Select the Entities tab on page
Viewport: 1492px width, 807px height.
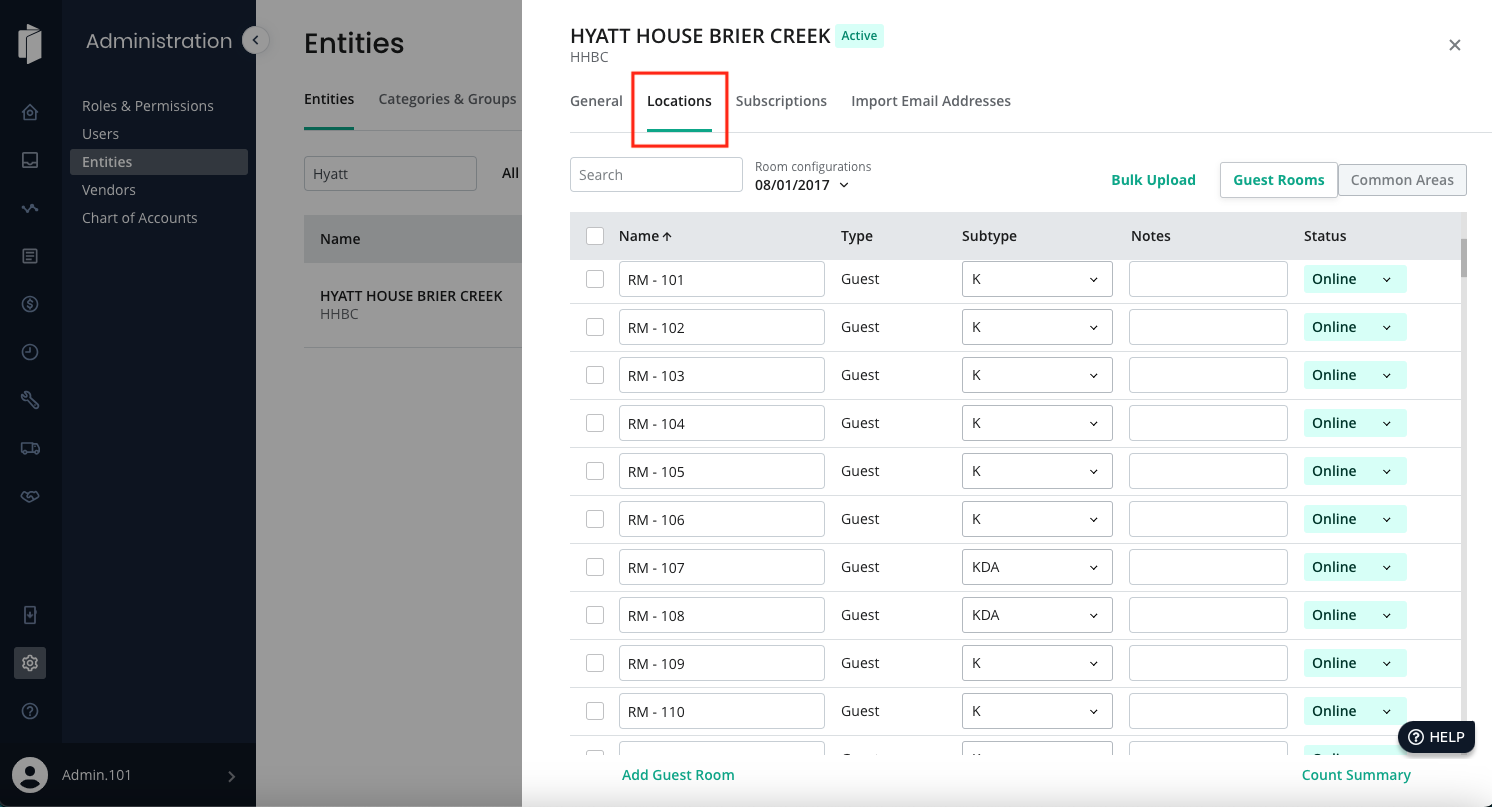(329, 99)
